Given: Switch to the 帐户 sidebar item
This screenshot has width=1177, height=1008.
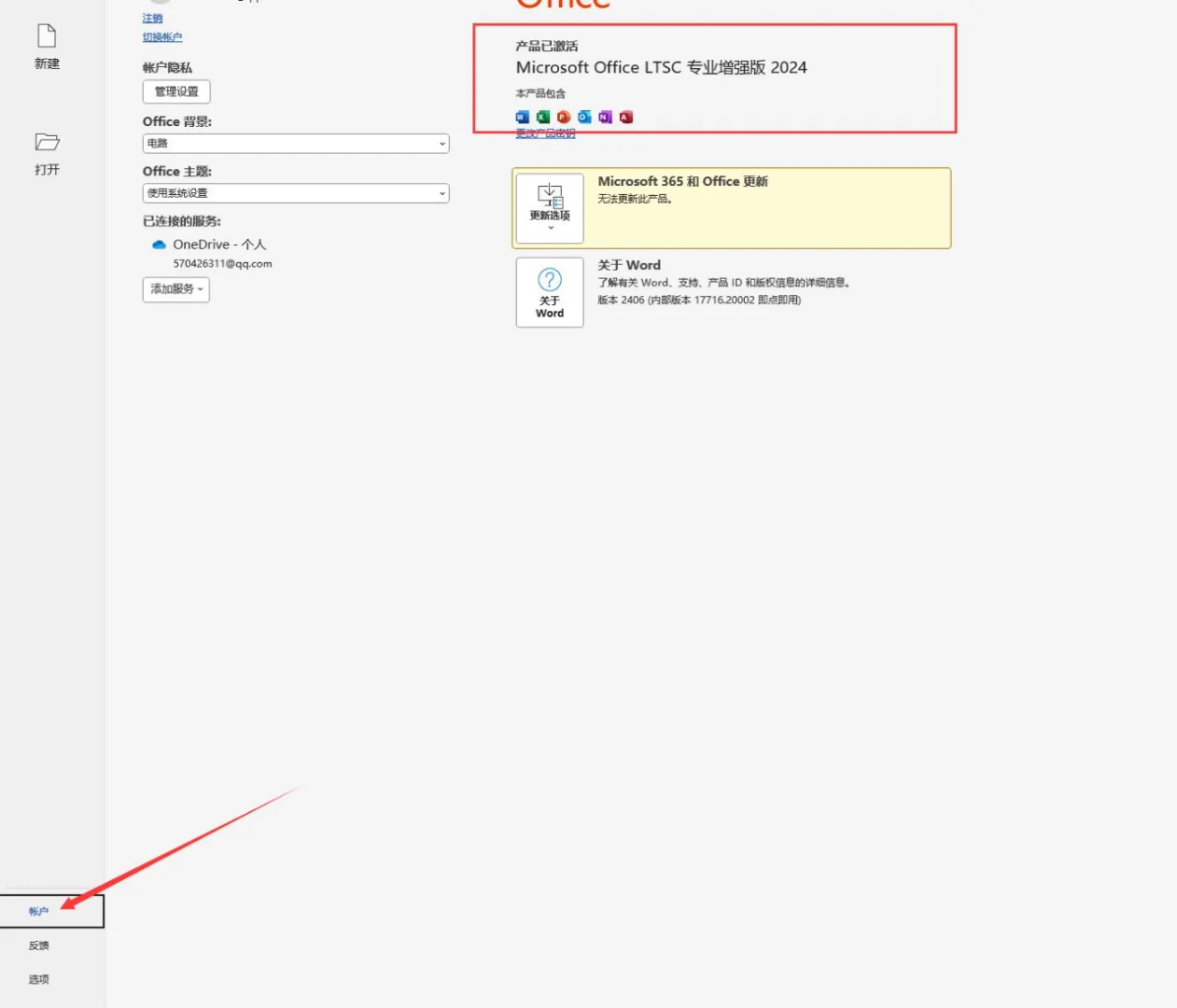Looking at the screenshot, I should point(38,911).
